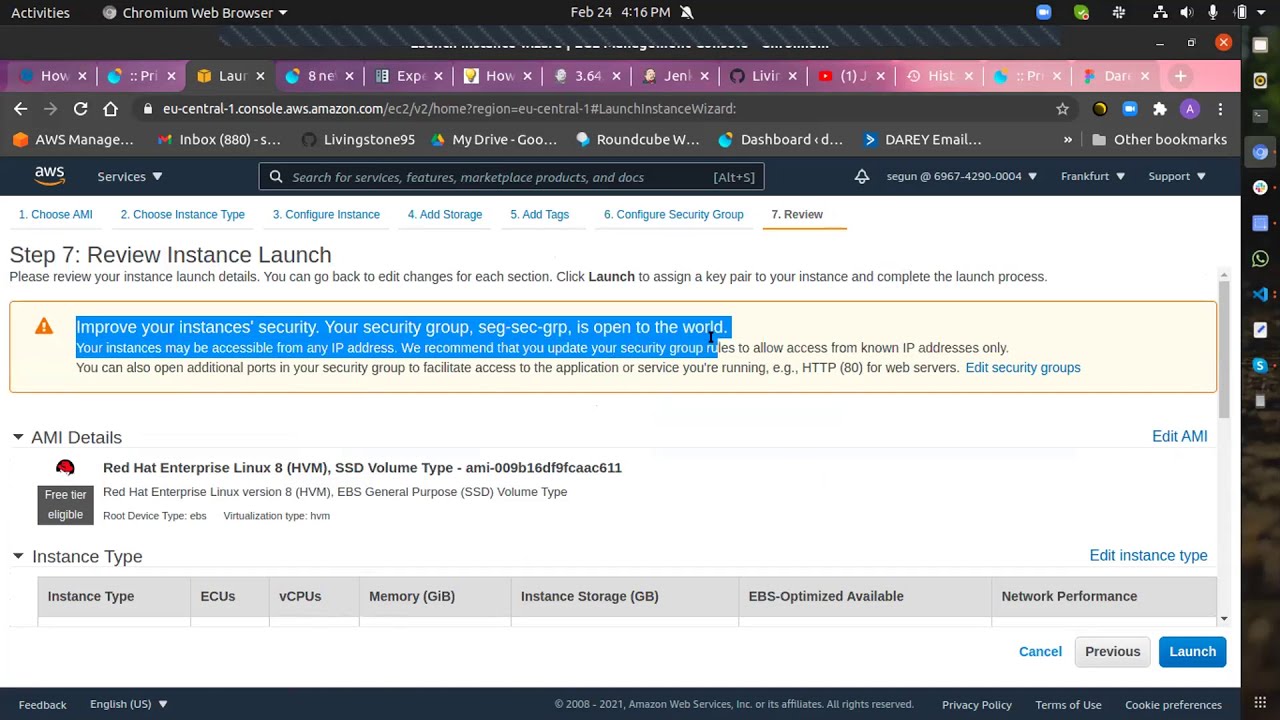1280x720 pixels.
Task: Go to step 6. Configure Security Group
Action: 673,214
